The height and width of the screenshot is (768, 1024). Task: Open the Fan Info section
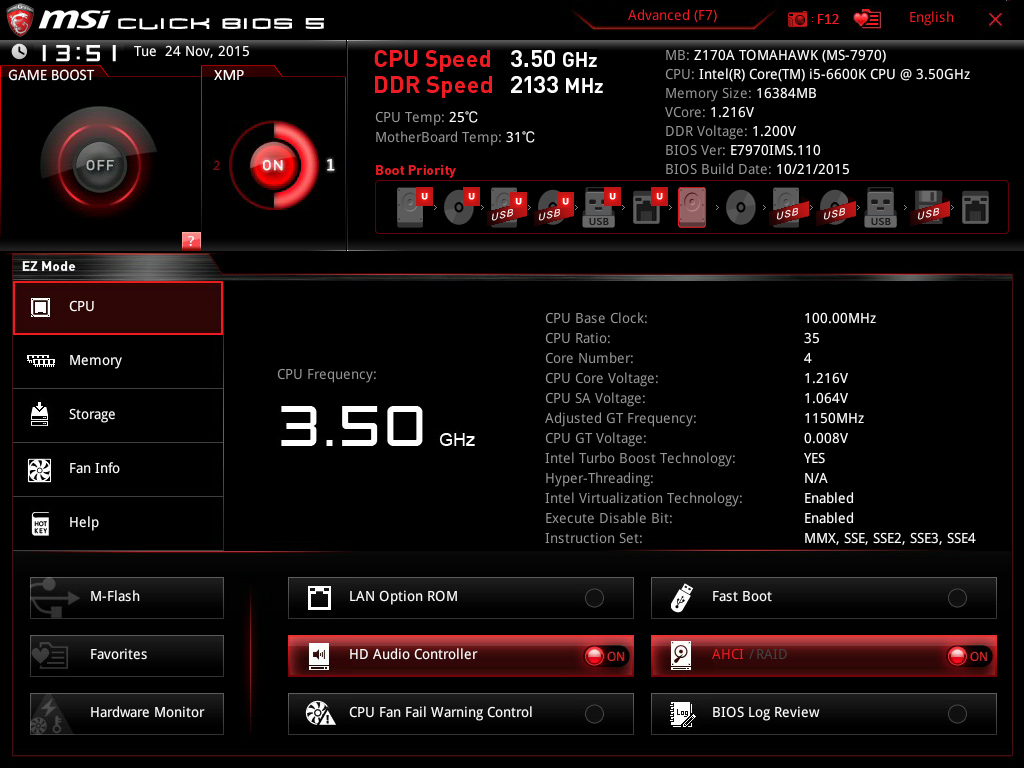point(118,470)
